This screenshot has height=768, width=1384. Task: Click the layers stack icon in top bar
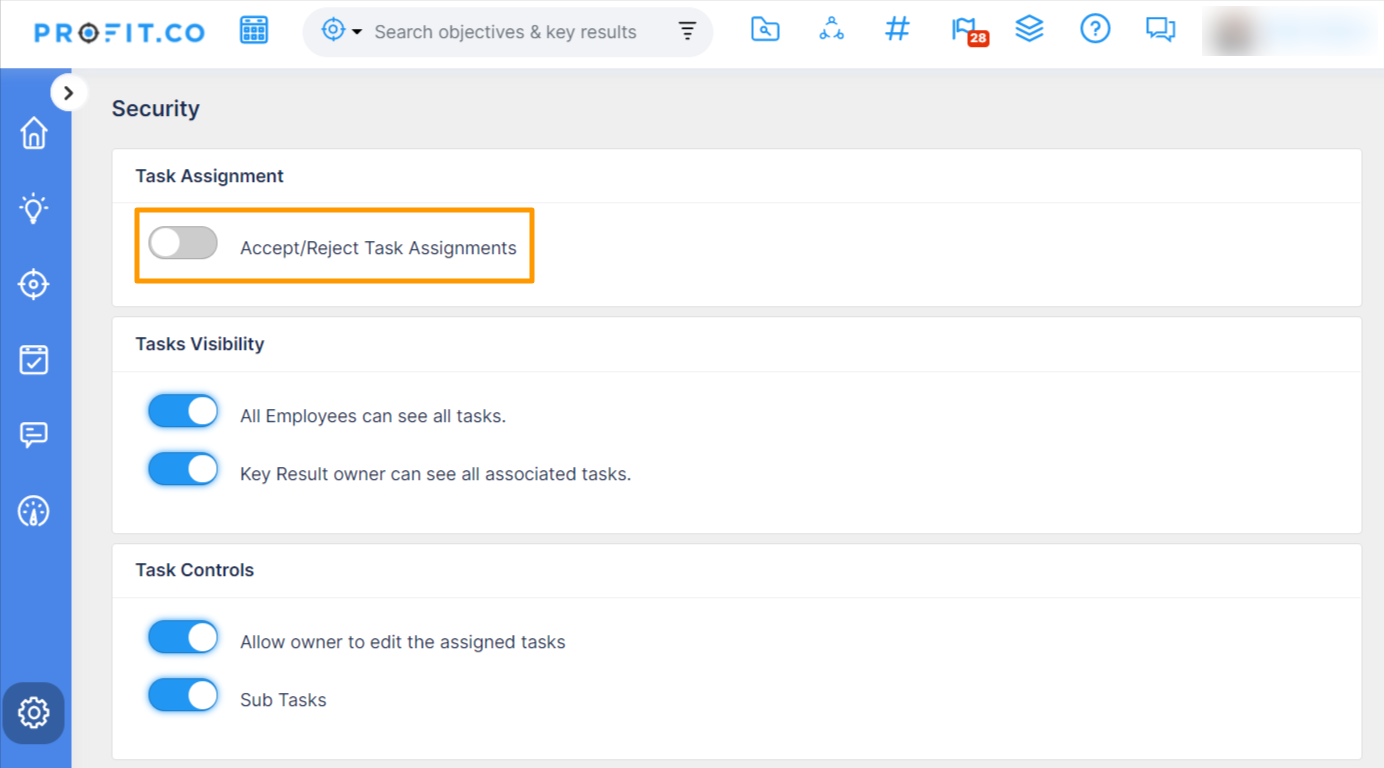coord(1029,30)
